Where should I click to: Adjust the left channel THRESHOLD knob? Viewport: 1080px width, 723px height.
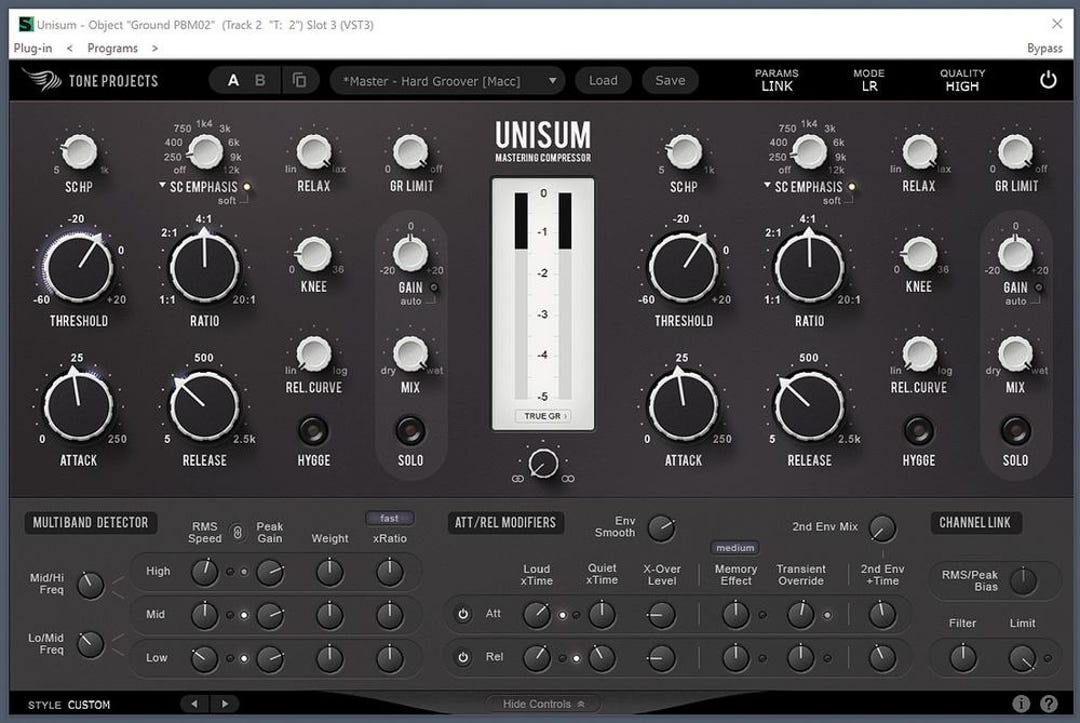78,268
